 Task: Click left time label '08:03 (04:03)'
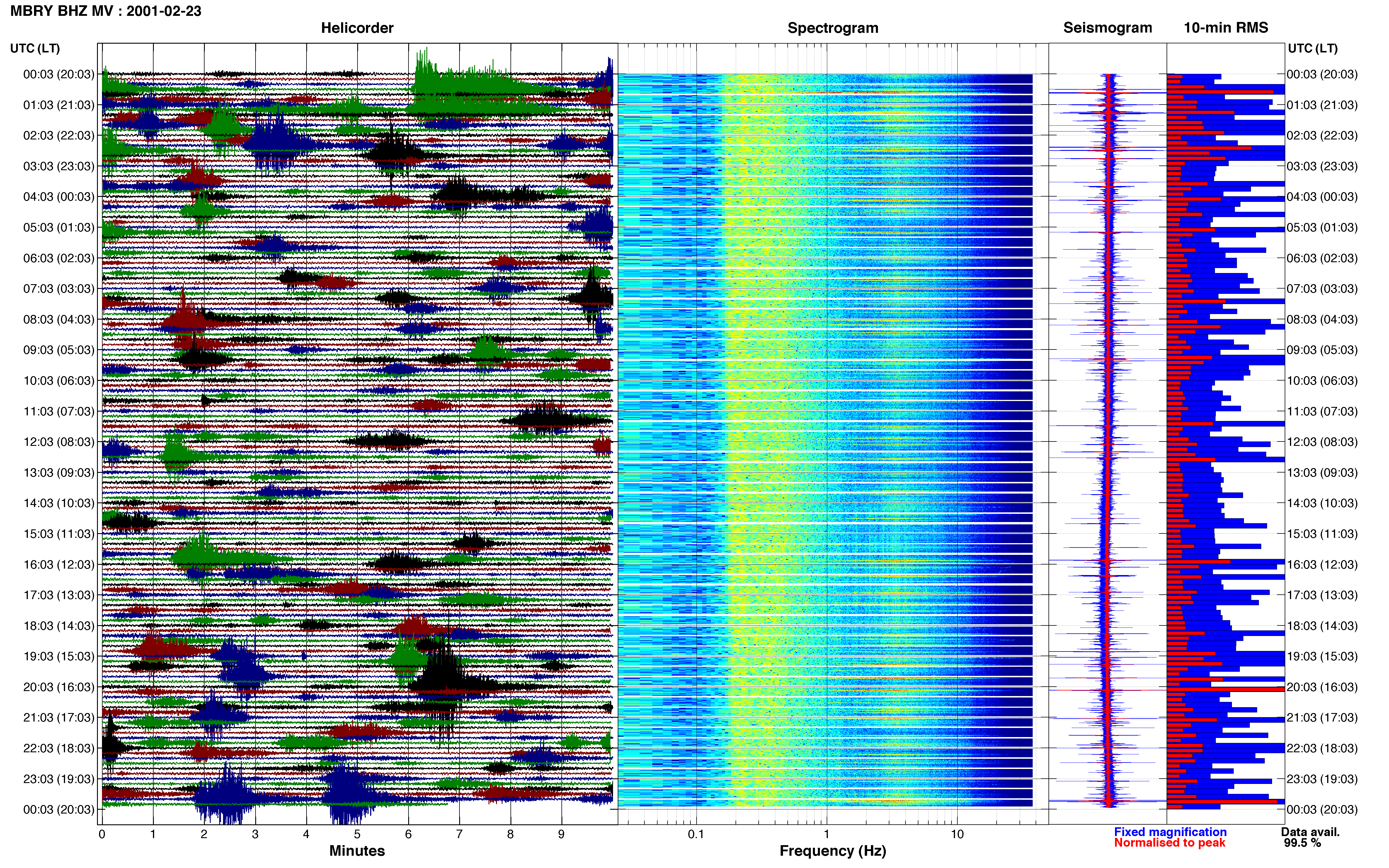point(59,319)
